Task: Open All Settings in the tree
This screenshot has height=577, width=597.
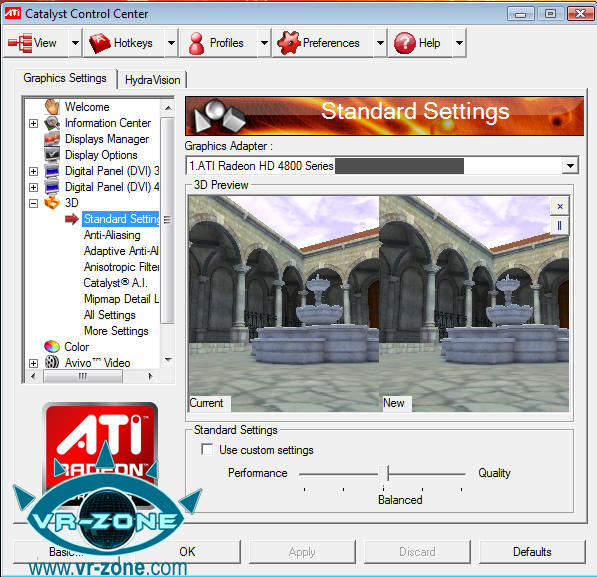Action: (x=110, y=315)
